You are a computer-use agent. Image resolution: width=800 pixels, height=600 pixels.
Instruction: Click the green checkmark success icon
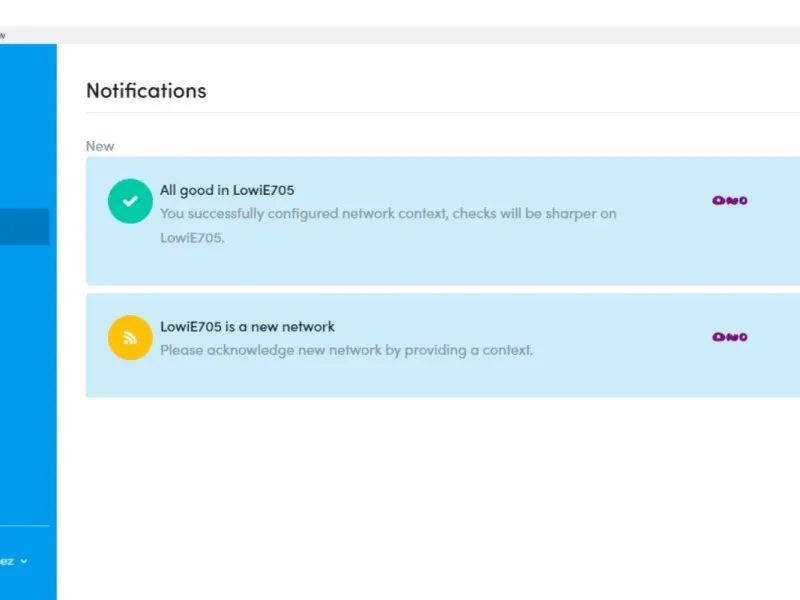tap(130, 201)
